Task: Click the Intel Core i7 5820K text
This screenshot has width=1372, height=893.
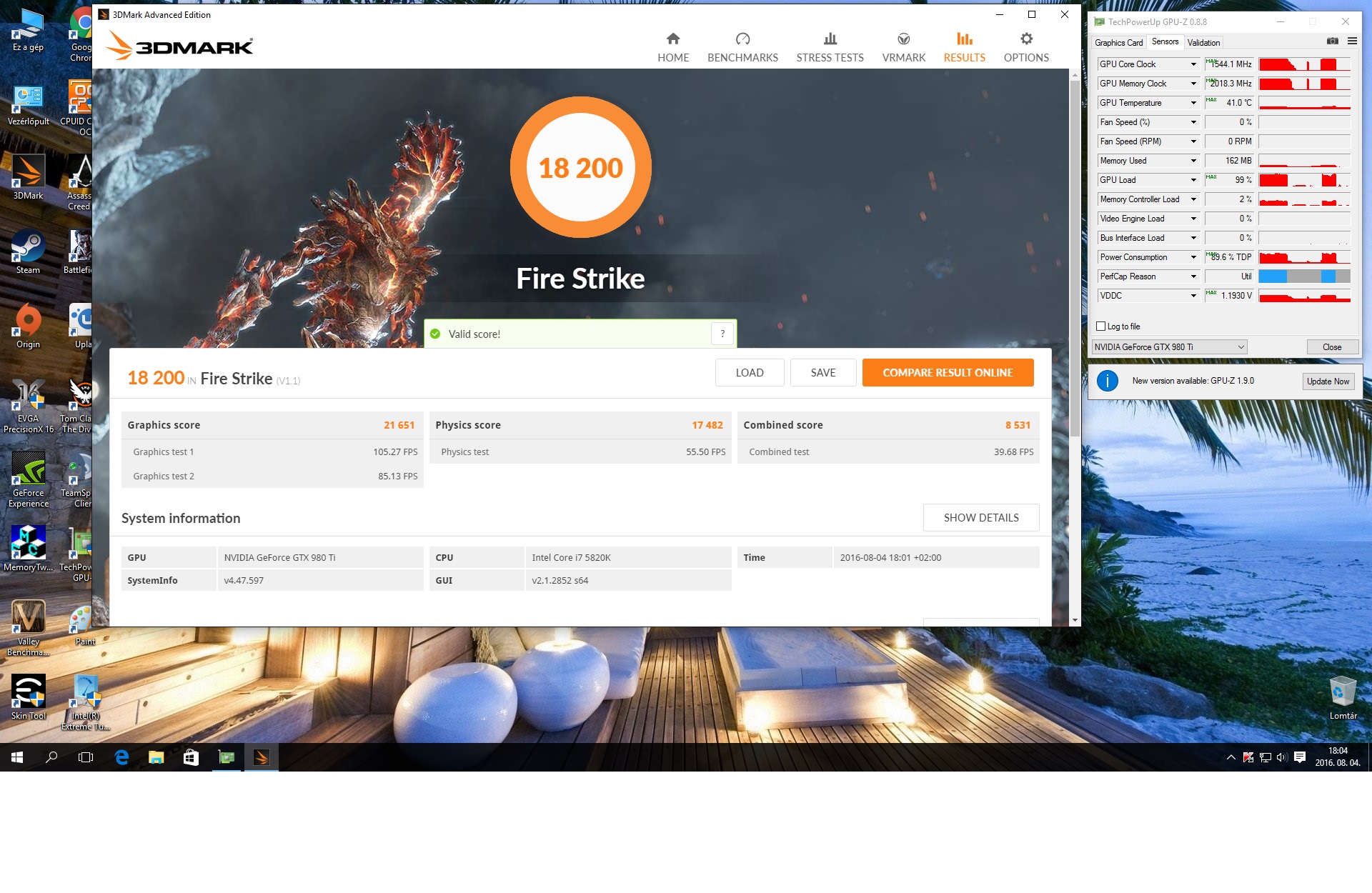Action: (571, 558)
